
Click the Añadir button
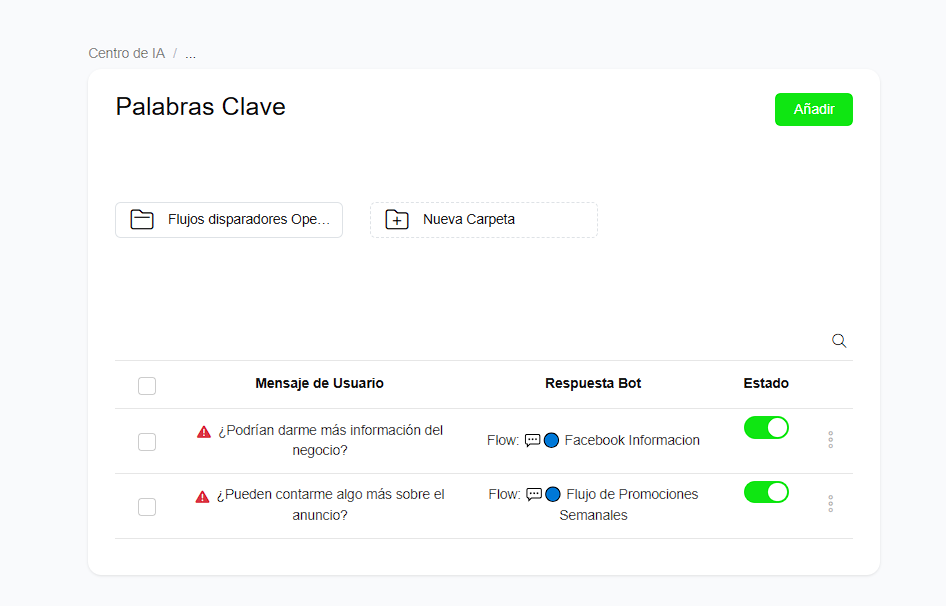(x=813, y=109)
